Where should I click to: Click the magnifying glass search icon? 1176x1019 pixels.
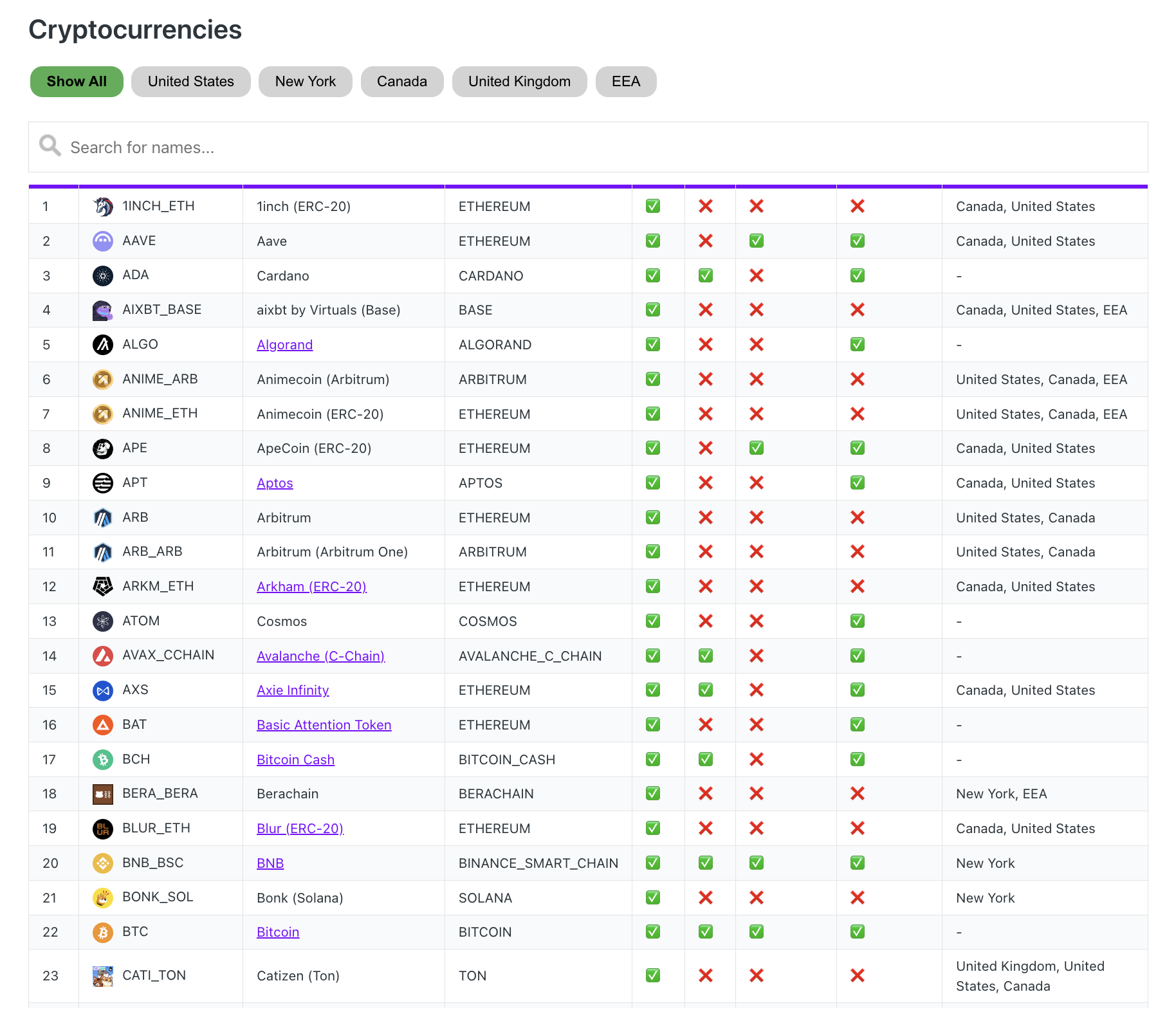click(x=50, y=146)
